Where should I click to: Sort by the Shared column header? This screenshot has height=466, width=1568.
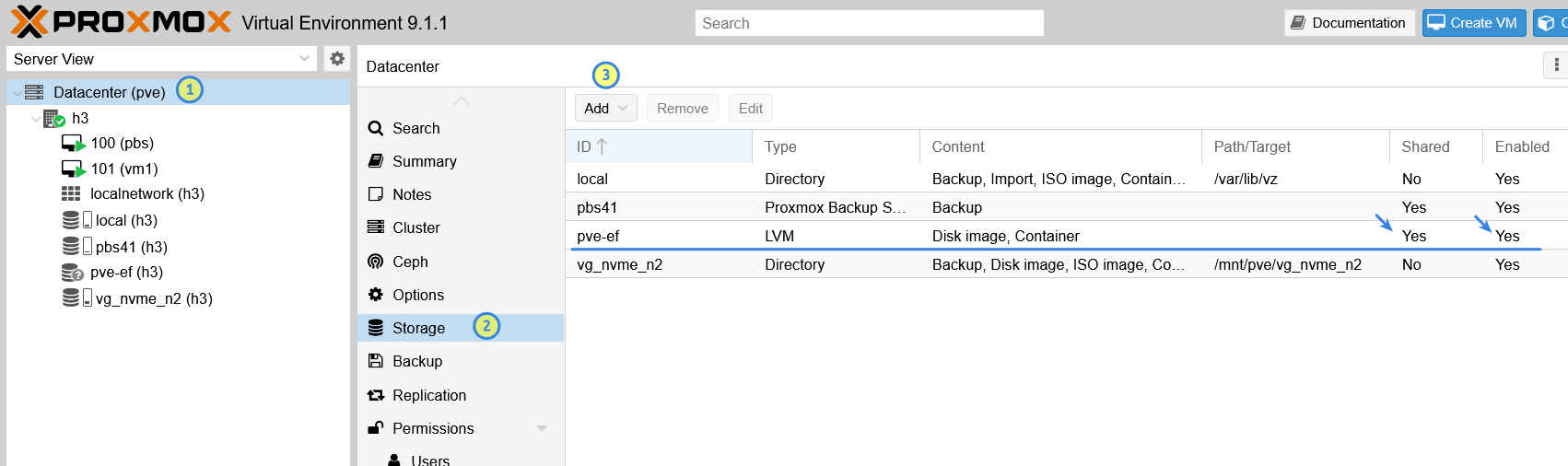1436,146
